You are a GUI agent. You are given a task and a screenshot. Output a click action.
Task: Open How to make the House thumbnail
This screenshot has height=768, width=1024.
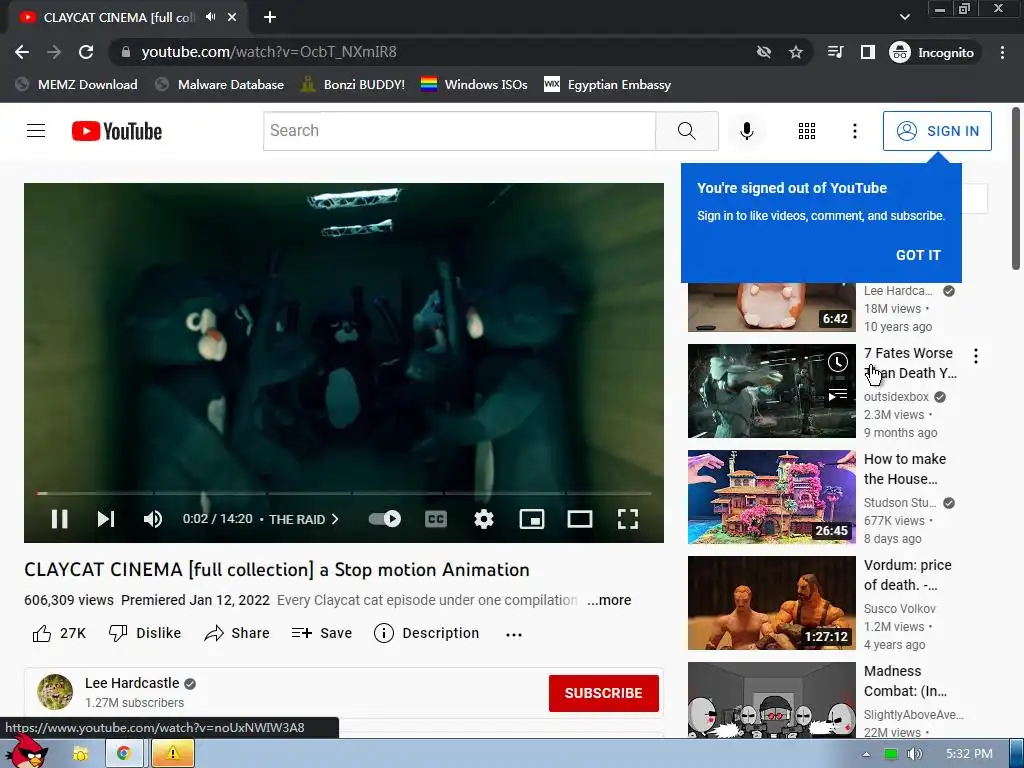point(771,497)
